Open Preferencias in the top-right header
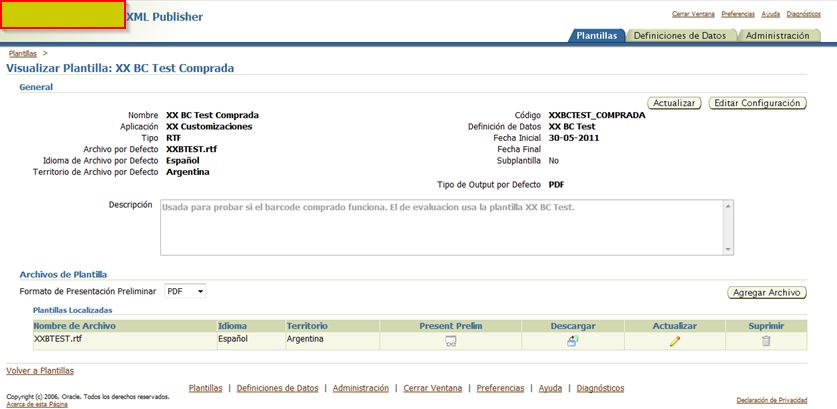This screenshot has width=837, height=409. coord(738,14)
